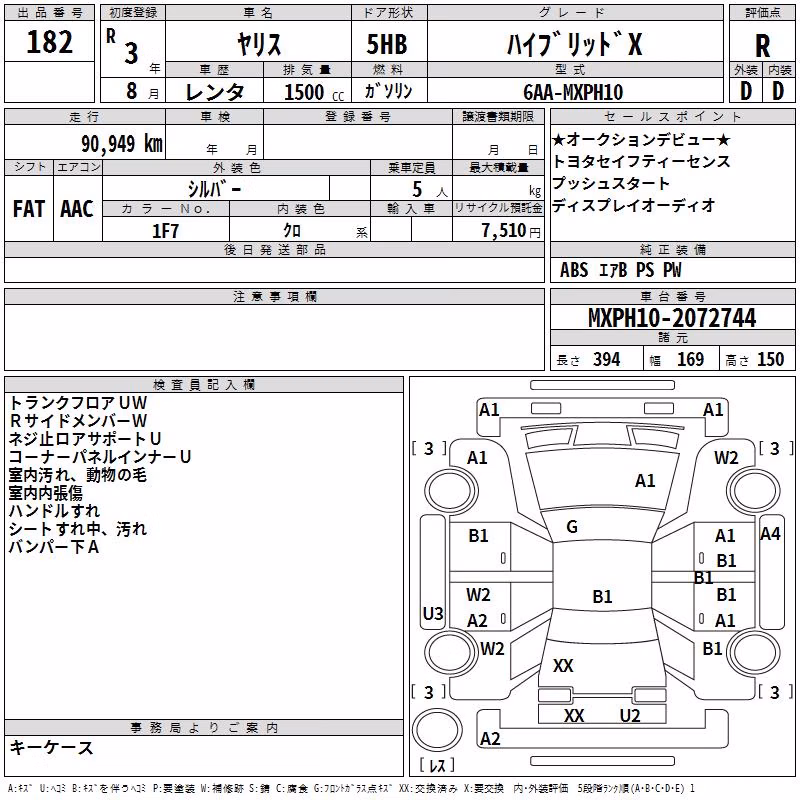
Task: Click the U3 mark on the side sill
Action: click(433, 613)
